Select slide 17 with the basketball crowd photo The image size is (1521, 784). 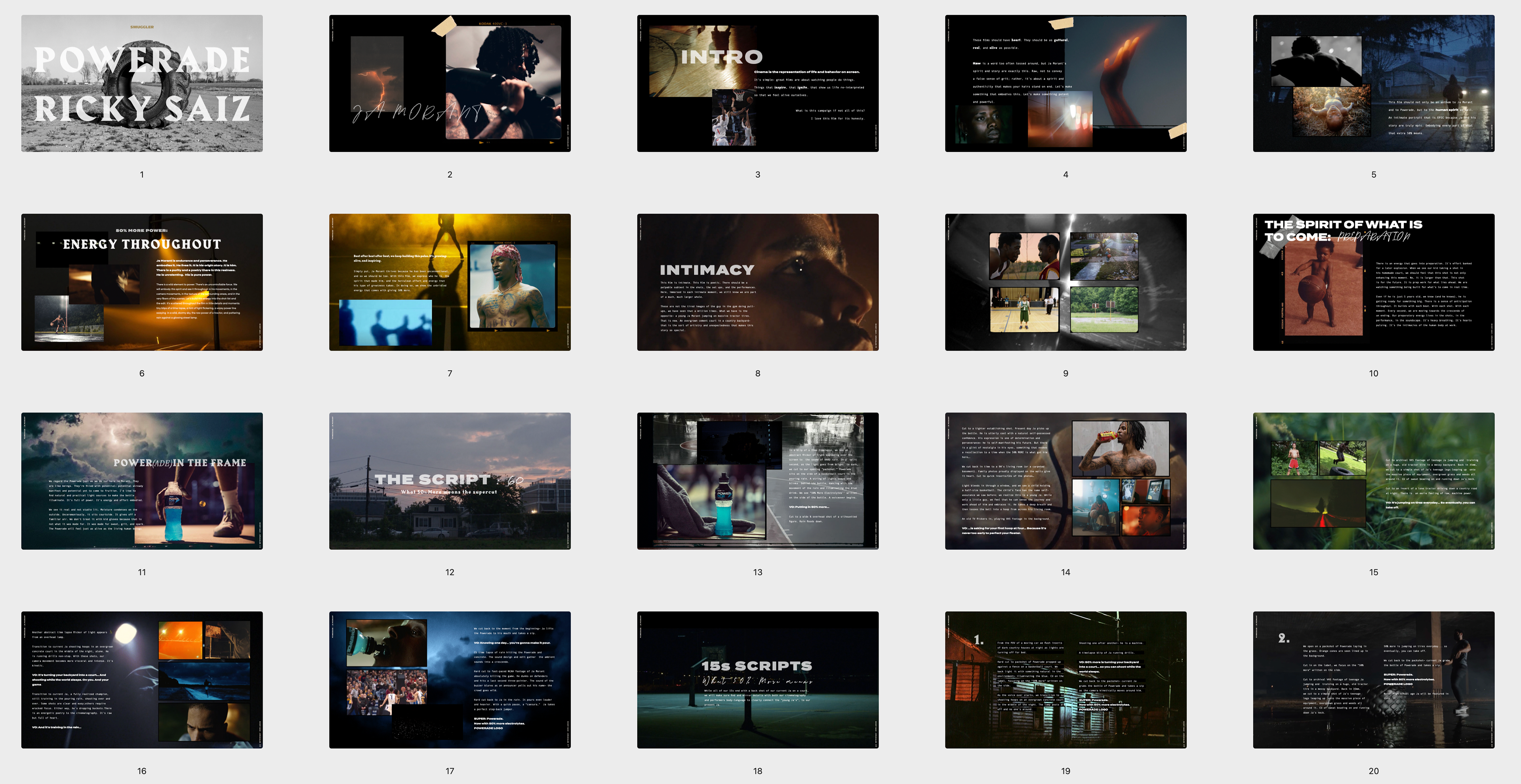449,679
